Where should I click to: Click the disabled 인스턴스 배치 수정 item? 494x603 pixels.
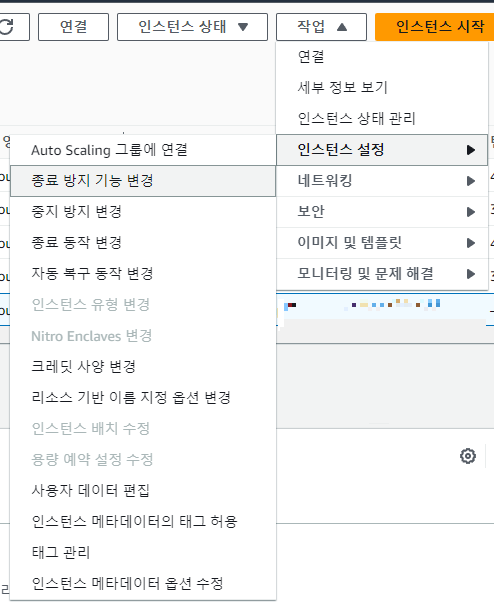[143, 428]
